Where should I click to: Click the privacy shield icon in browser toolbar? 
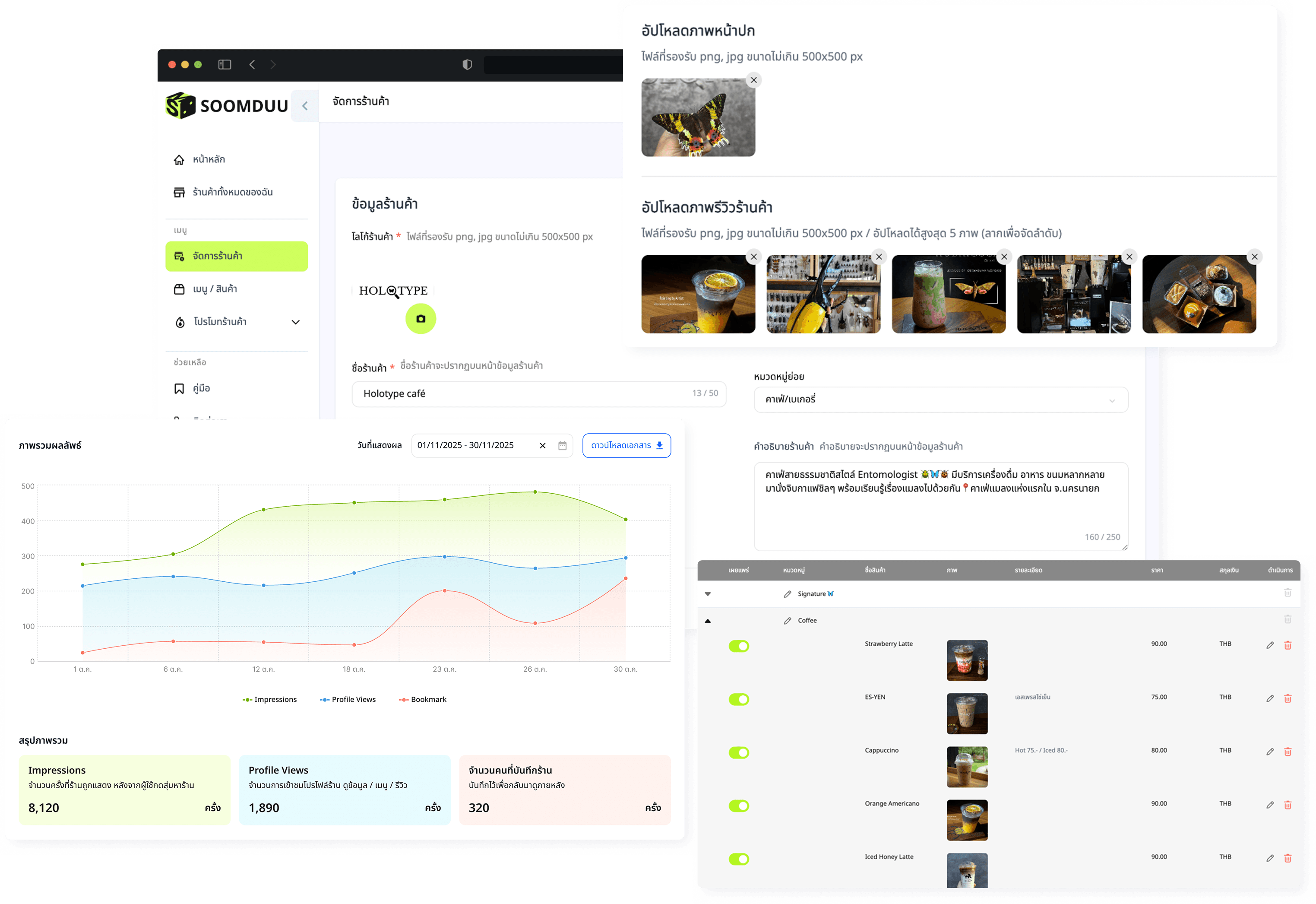point(467,65)
